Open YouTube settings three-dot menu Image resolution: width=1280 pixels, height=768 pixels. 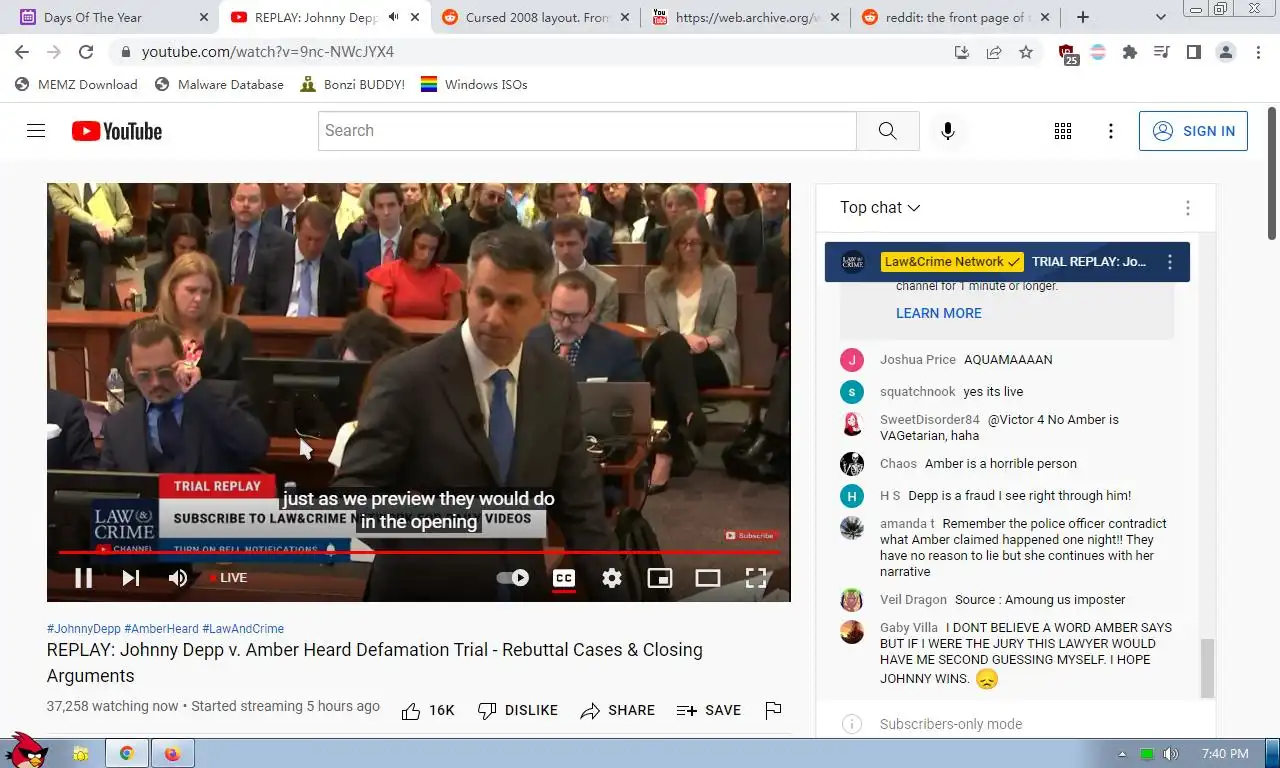click(x=1111, y=131)
